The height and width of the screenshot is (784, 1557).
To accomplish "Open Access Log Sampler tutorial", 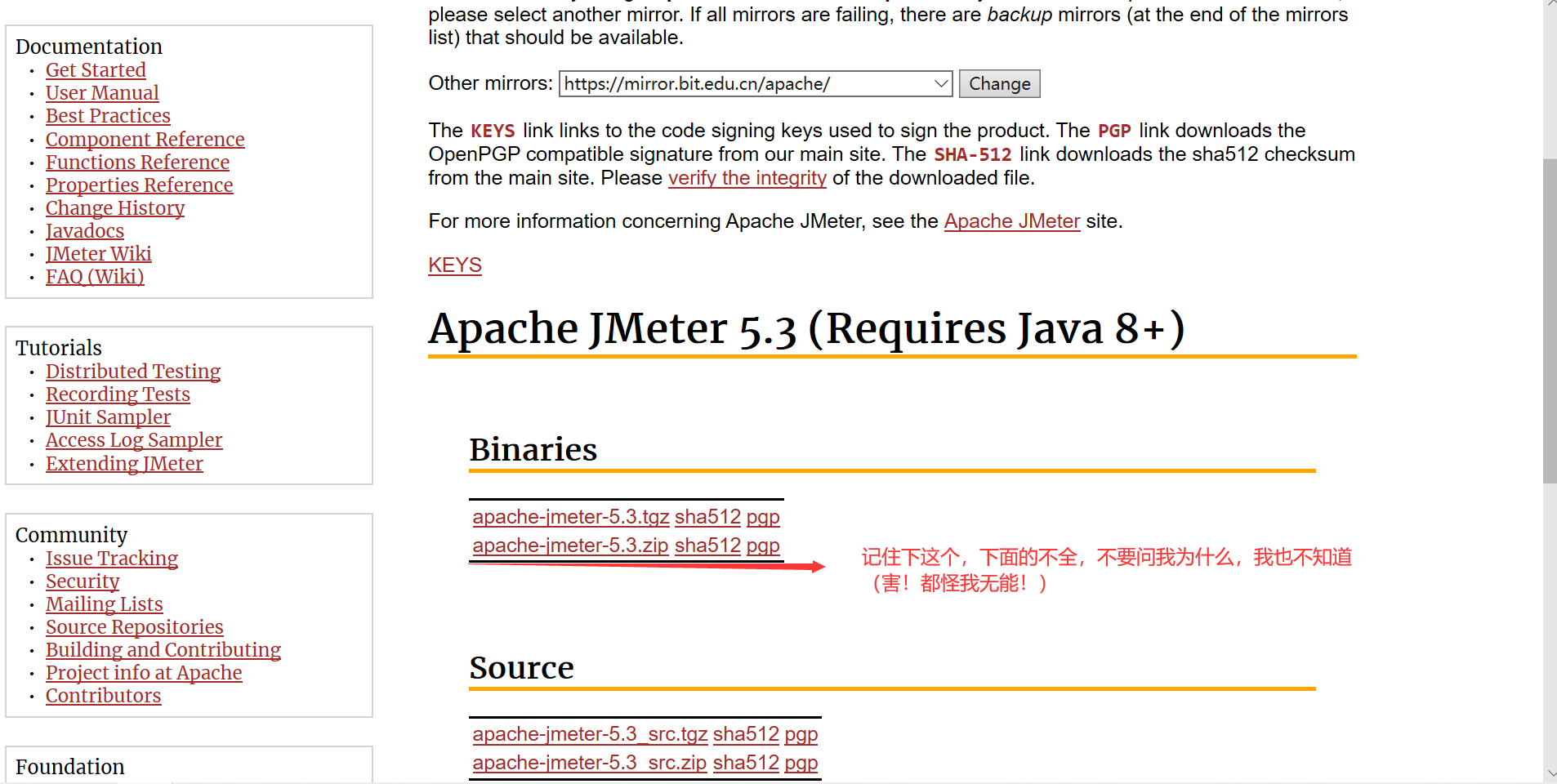I will coord(134,440).
